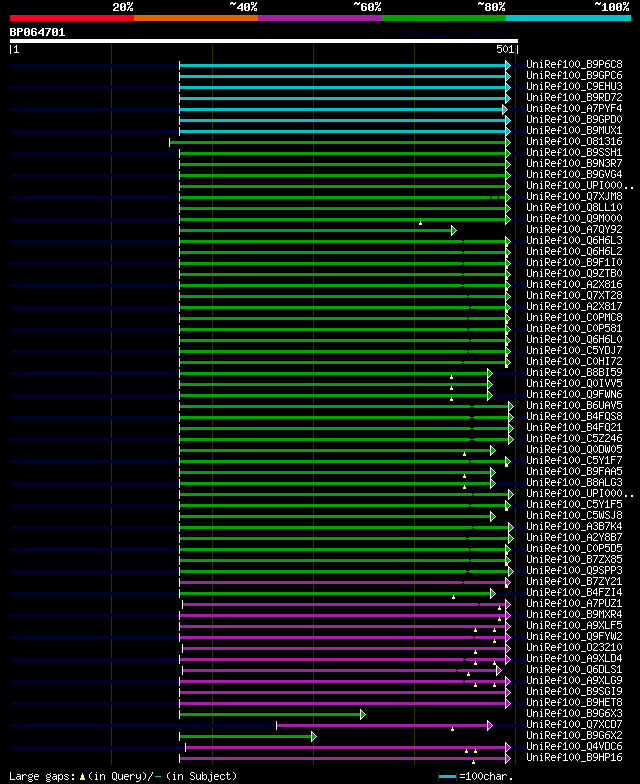The height and width of the screenshot is (784, 640).
Task: Click UniRef100_B8BI59 label
Action: [x=574, y=372]
